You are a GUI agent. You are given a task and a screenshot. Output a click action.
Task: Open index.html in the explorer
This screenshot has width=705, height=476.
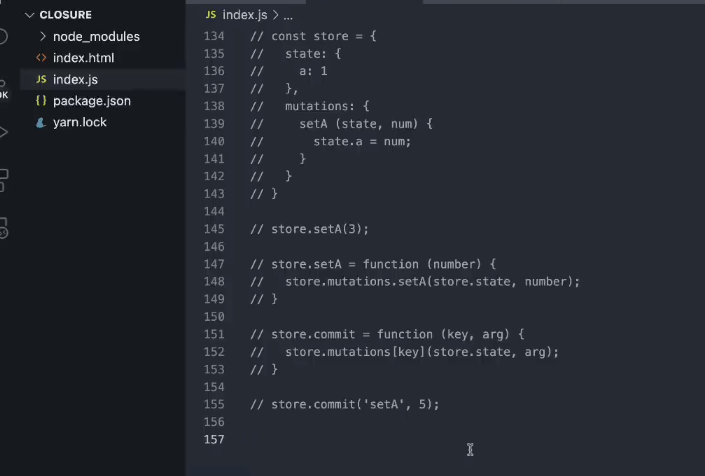[x=83, y=58]
